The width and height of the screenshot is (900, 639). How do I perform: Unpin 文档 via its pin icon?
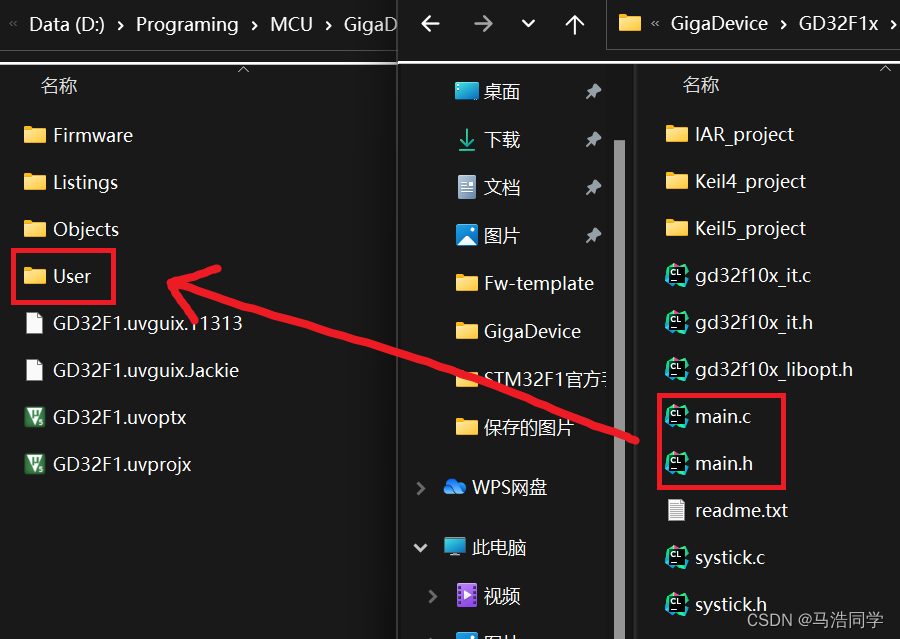pyautogui.click(x=593, y=187)
